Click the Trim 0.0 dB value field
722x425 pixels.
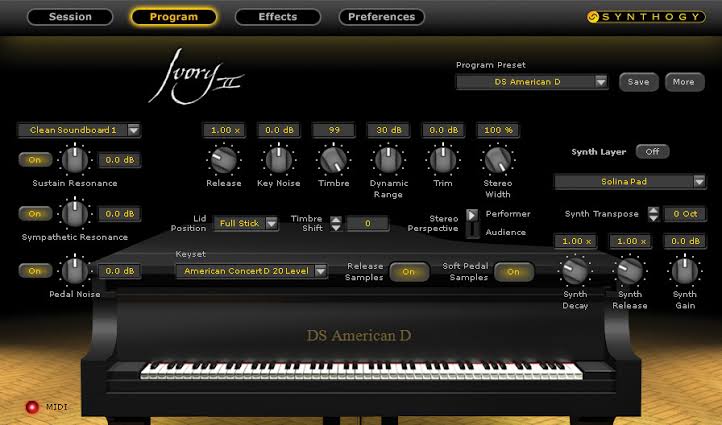point(443,130)
